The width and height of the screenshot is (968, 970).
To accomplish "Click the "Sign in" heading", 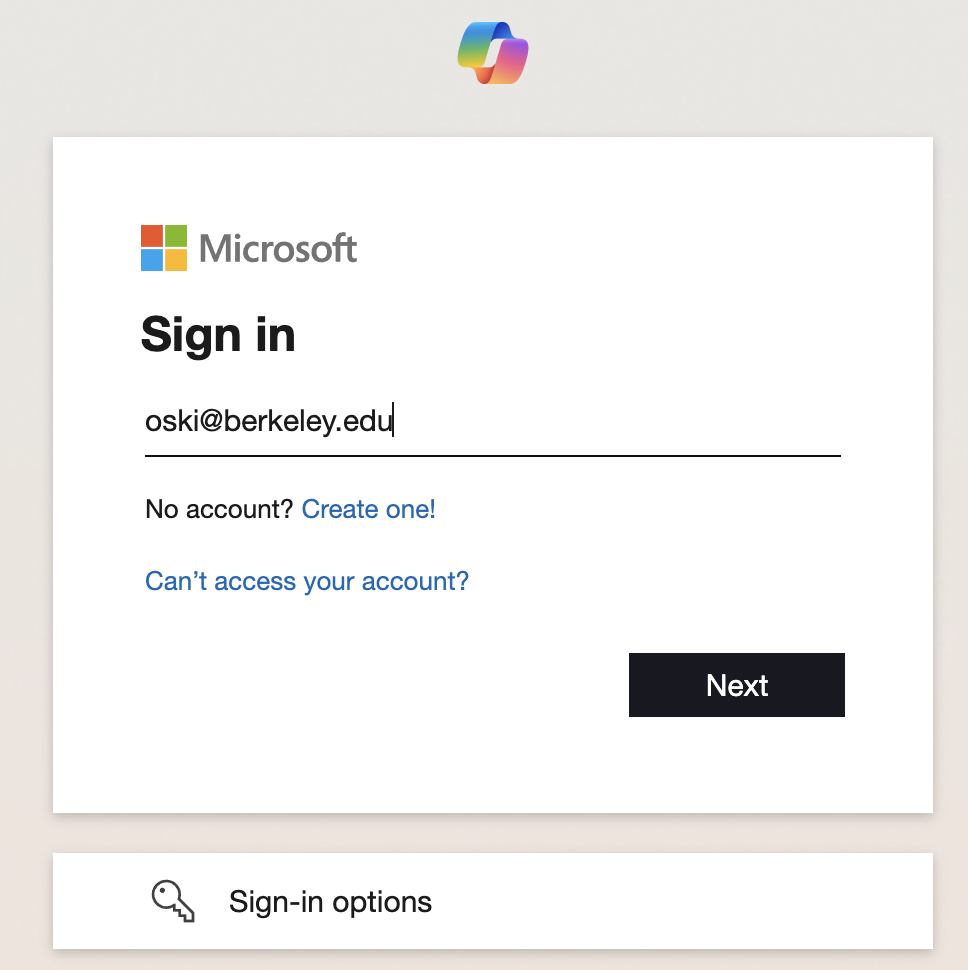I will (x=218, y=334).
